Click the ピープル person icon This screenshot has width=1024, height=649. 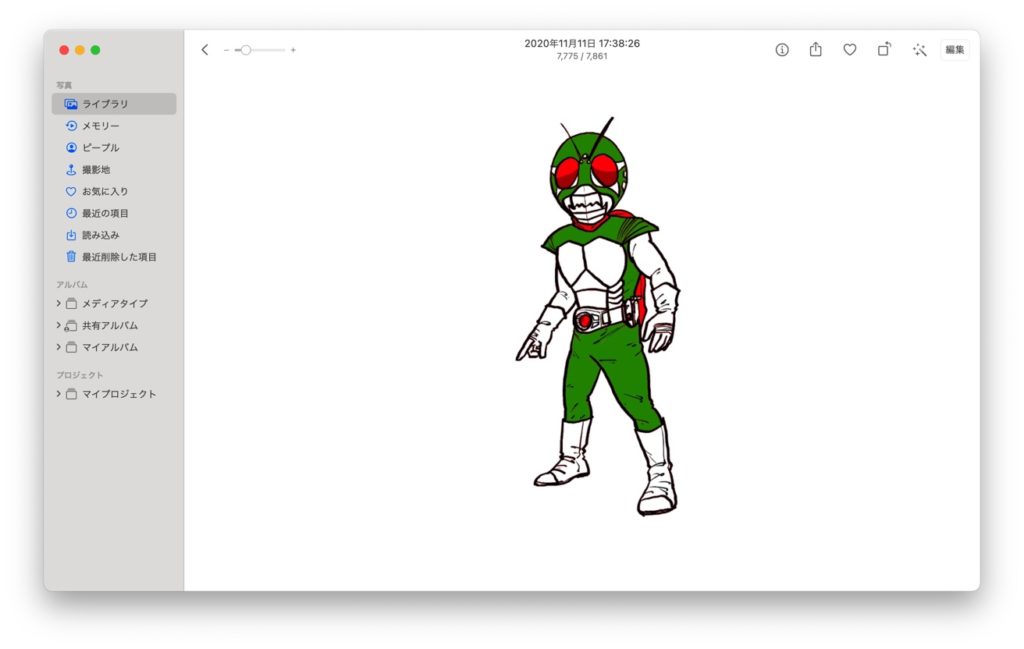point(71,148)
